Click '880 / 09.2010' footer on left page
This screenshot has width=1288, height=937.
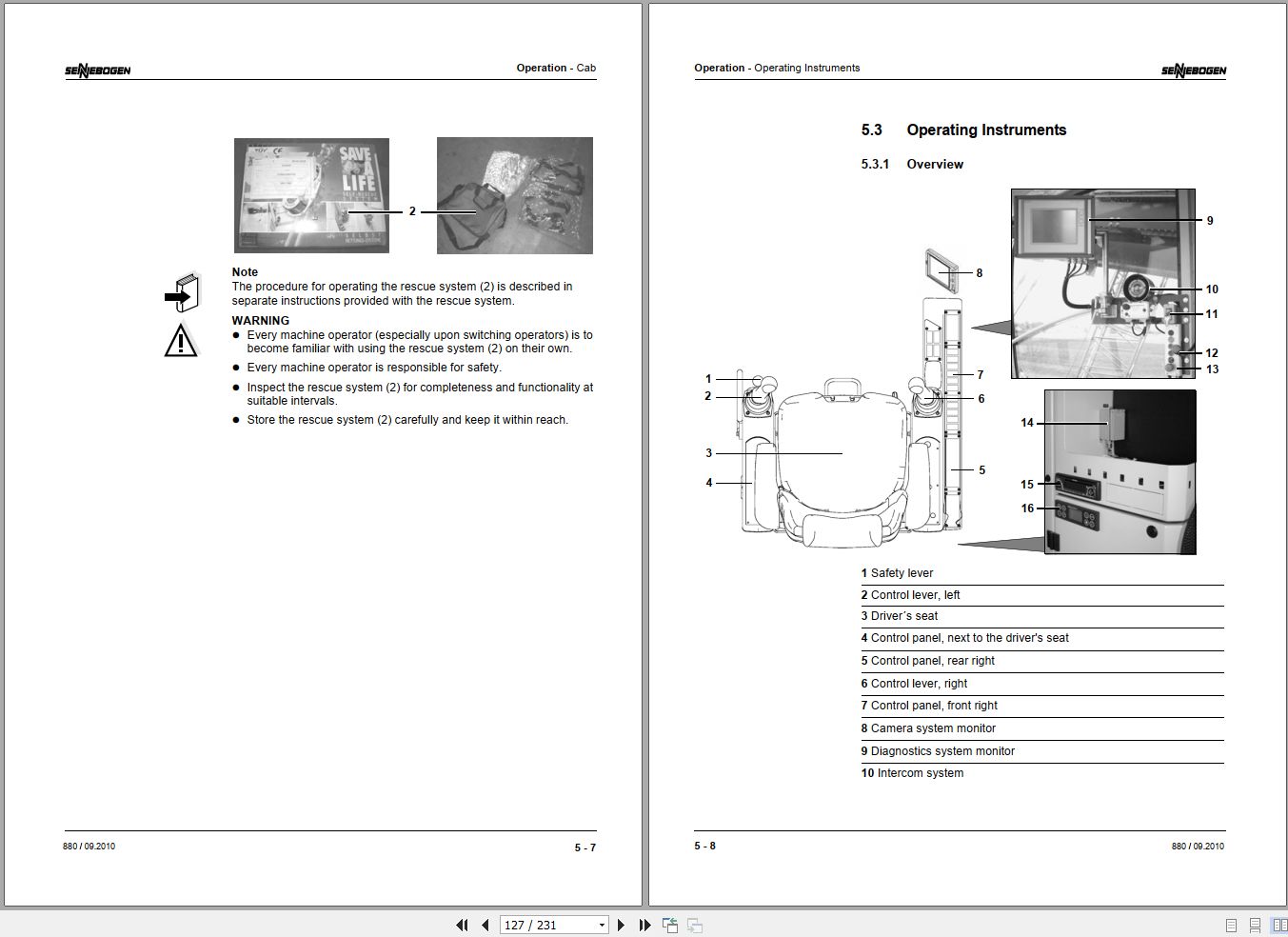pos(89,846)
